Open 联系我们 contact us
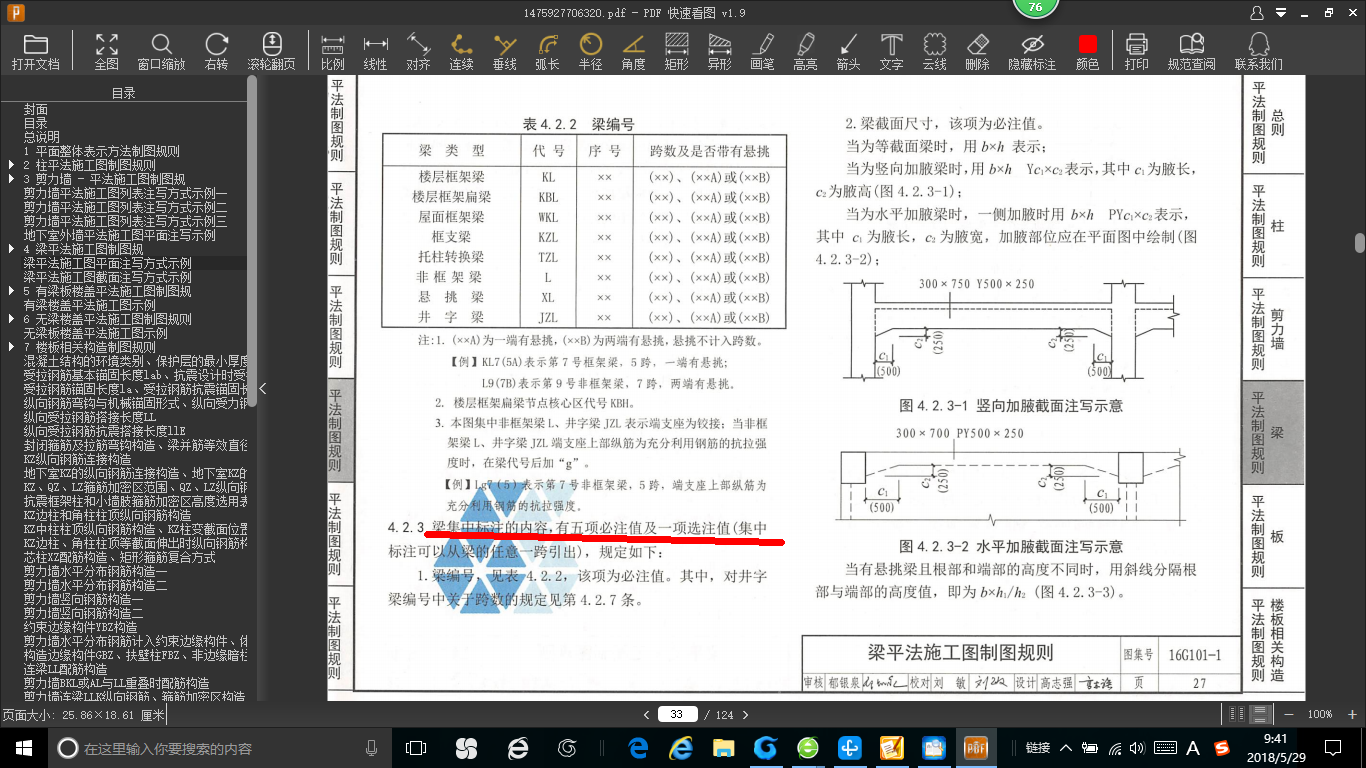Viewport: 1366px width, 768px height. pyautogui.click(x=1258, y=51)
